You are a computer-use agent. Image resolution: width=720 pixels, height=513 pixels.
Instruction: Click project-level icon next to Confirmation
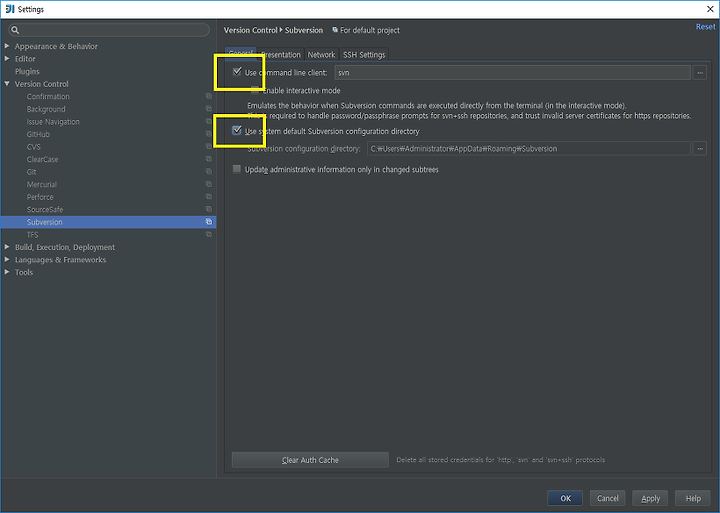[209, 96]
